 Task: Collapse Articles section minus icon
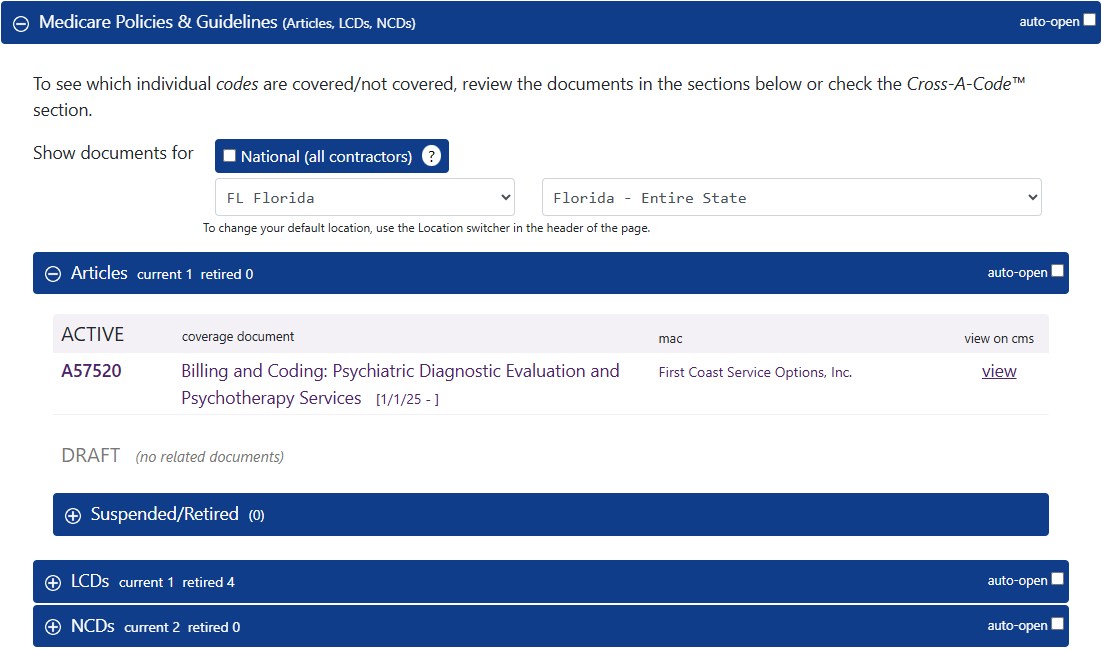pyautogui.click(x=53, y=274)
